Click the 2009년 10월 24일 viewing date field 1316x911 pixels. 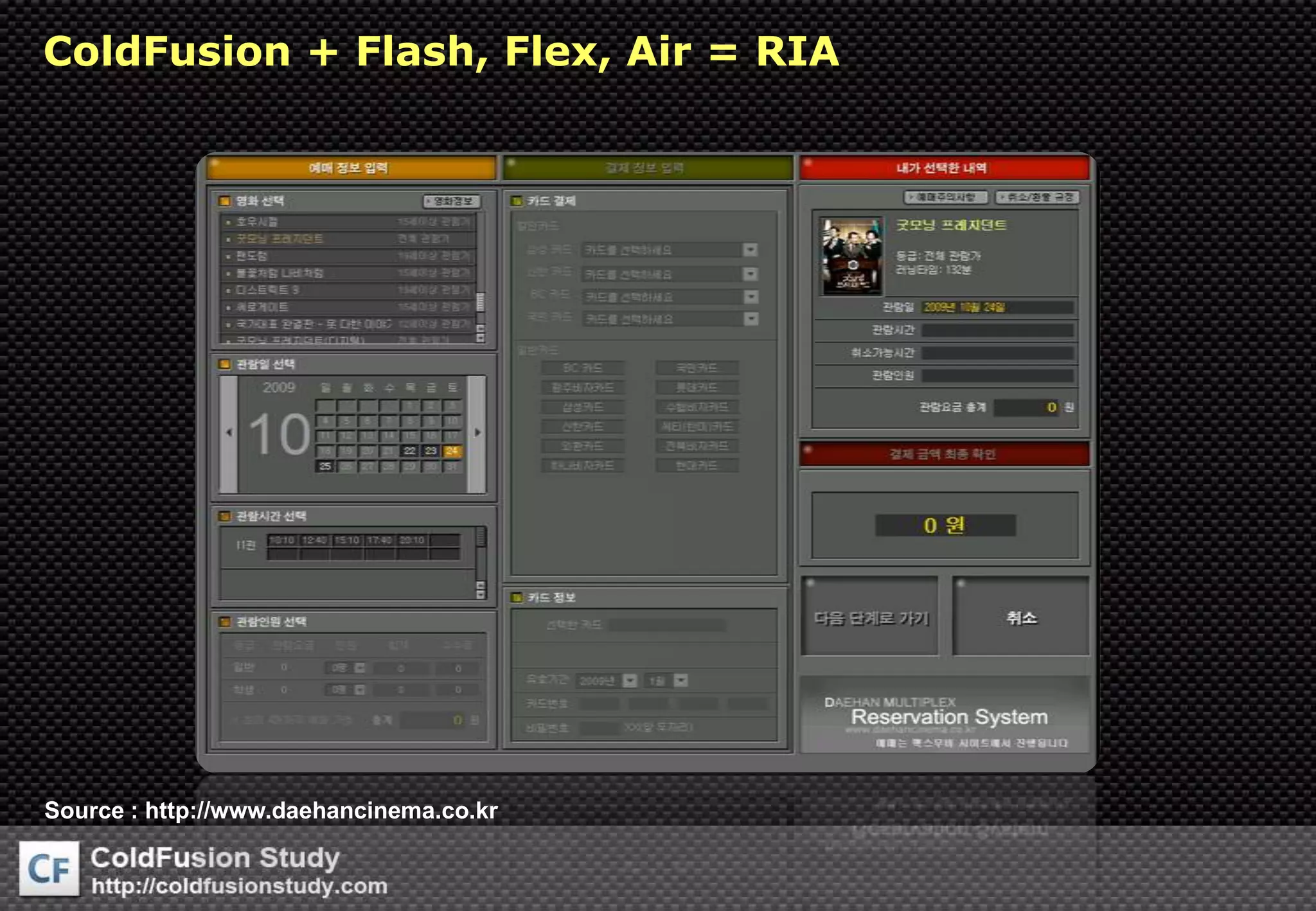tap(997, 307)
